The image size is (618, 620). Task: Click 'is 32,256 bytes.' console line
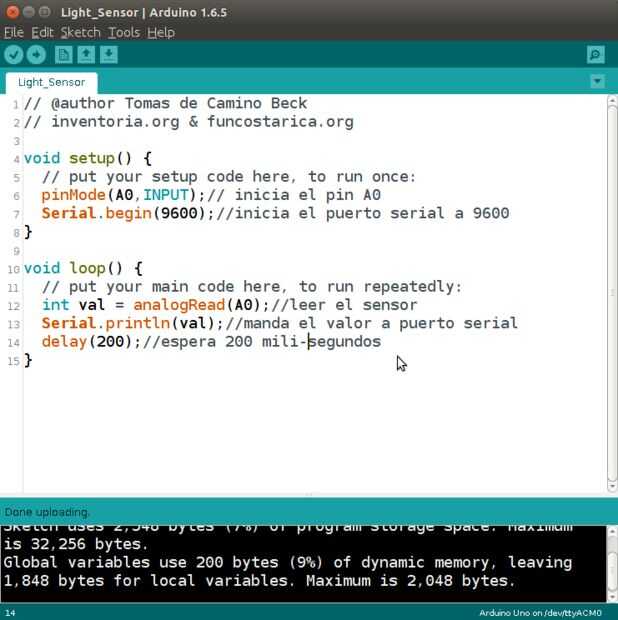pyautogui.click(x=76, y=544)
